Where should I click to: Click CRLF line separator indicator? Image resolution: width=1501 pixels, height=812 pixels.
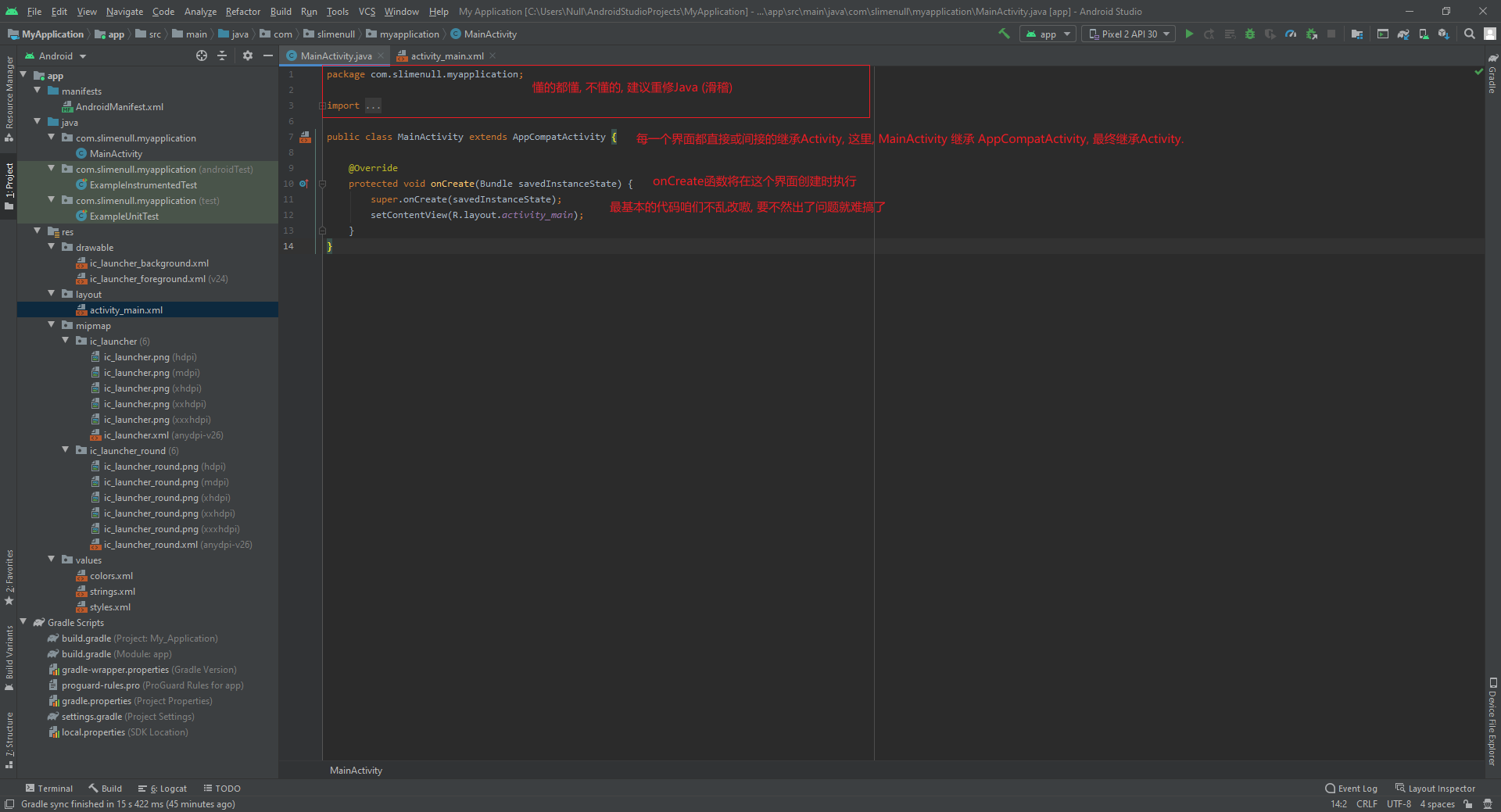pos(1367,804)
